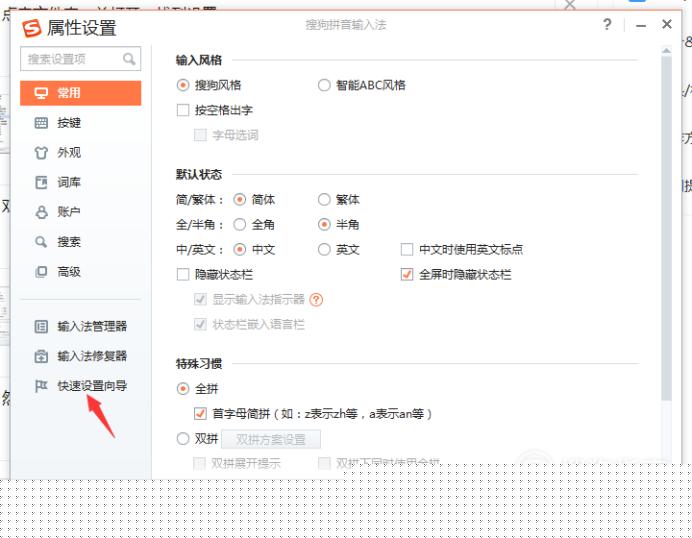Click the question mark help button

(x=607, y=24)
